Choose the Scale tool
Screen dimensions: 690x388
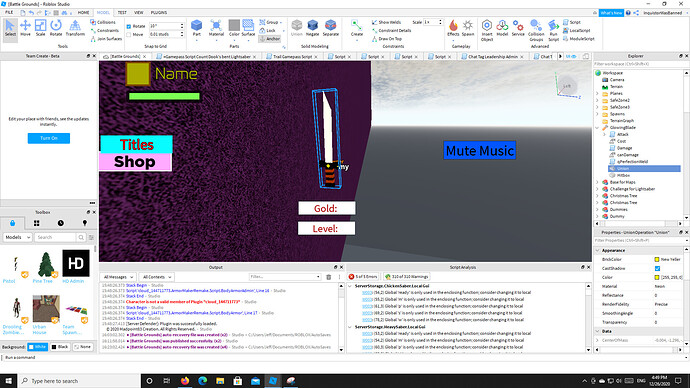click(40, 28)
